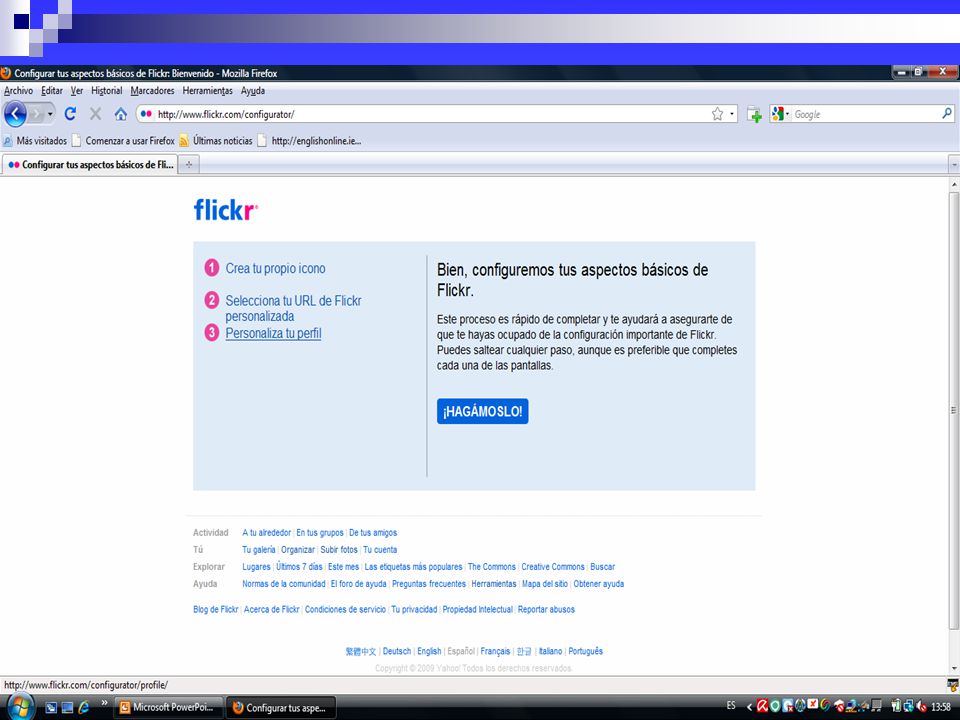
Task: Open the Historial menu
Action: (x=107, y=91)
